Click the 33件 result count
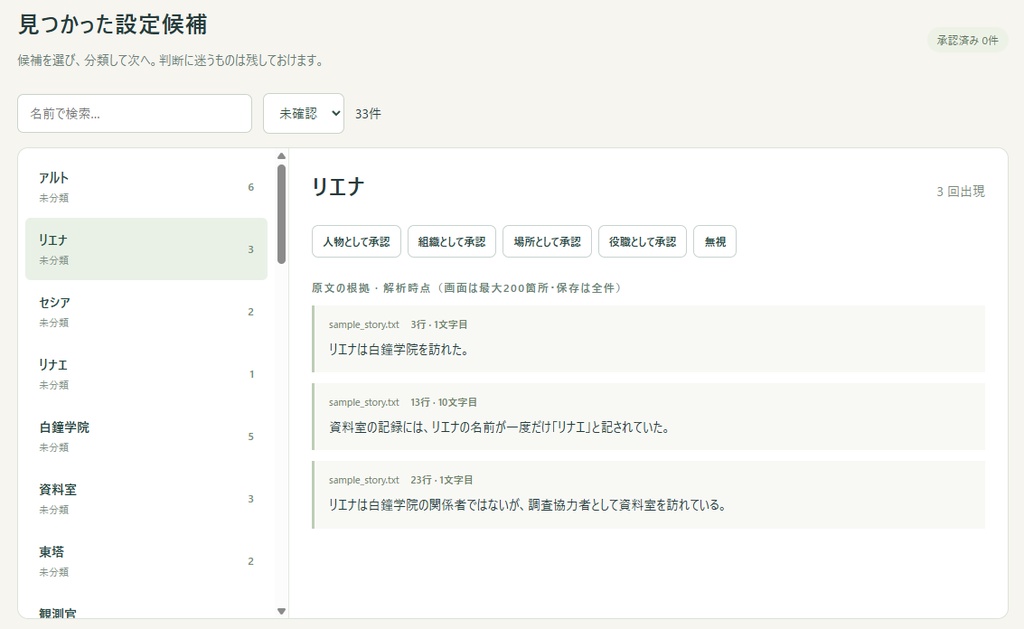The width and height of the screenshot is (1024, 629). 368,114
